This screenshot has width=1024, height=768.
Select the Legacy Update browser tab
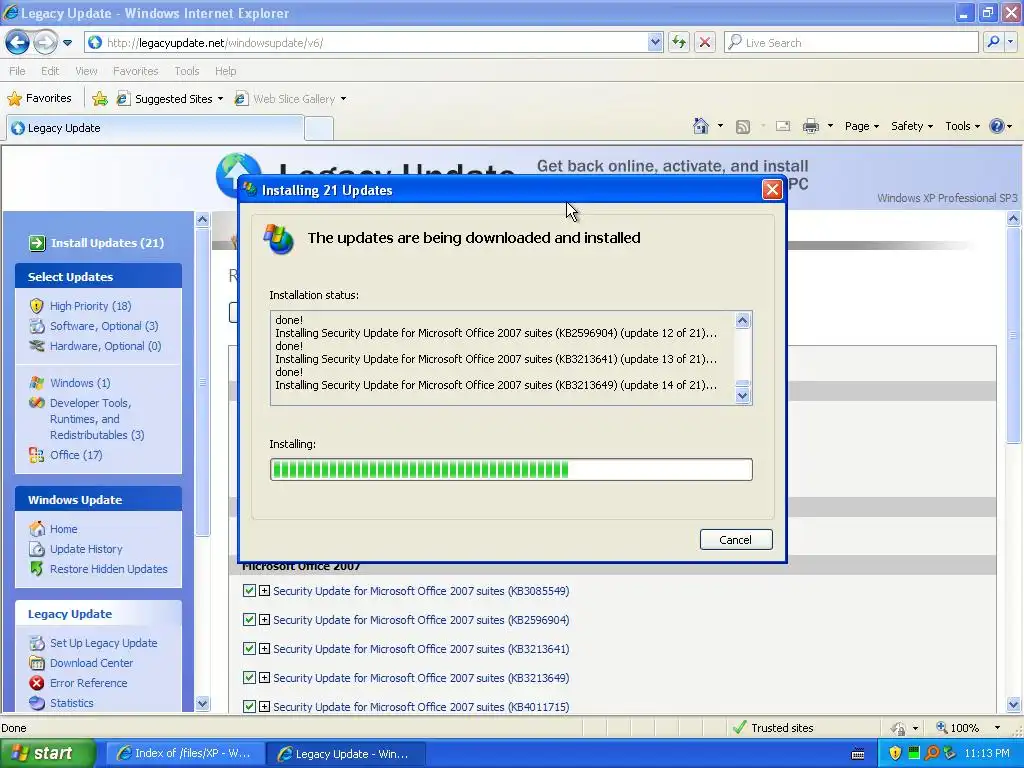pyautogui.click(x=155, y=128)
